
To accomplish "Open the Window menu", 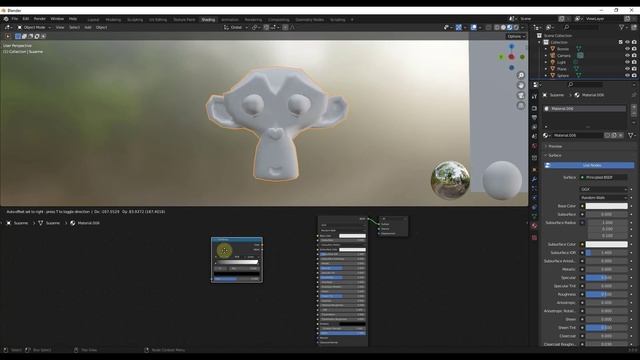I will pos(57,19).
